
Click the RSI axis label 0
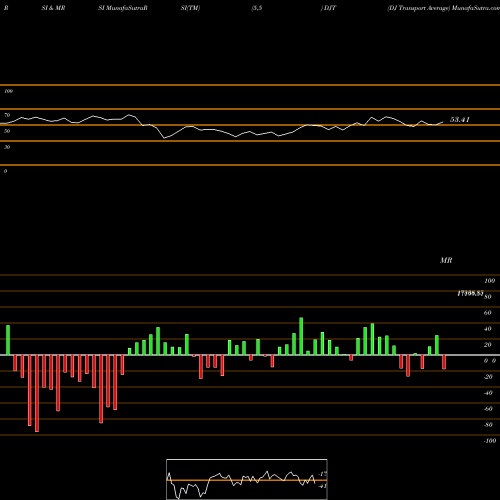click(5, 171)
